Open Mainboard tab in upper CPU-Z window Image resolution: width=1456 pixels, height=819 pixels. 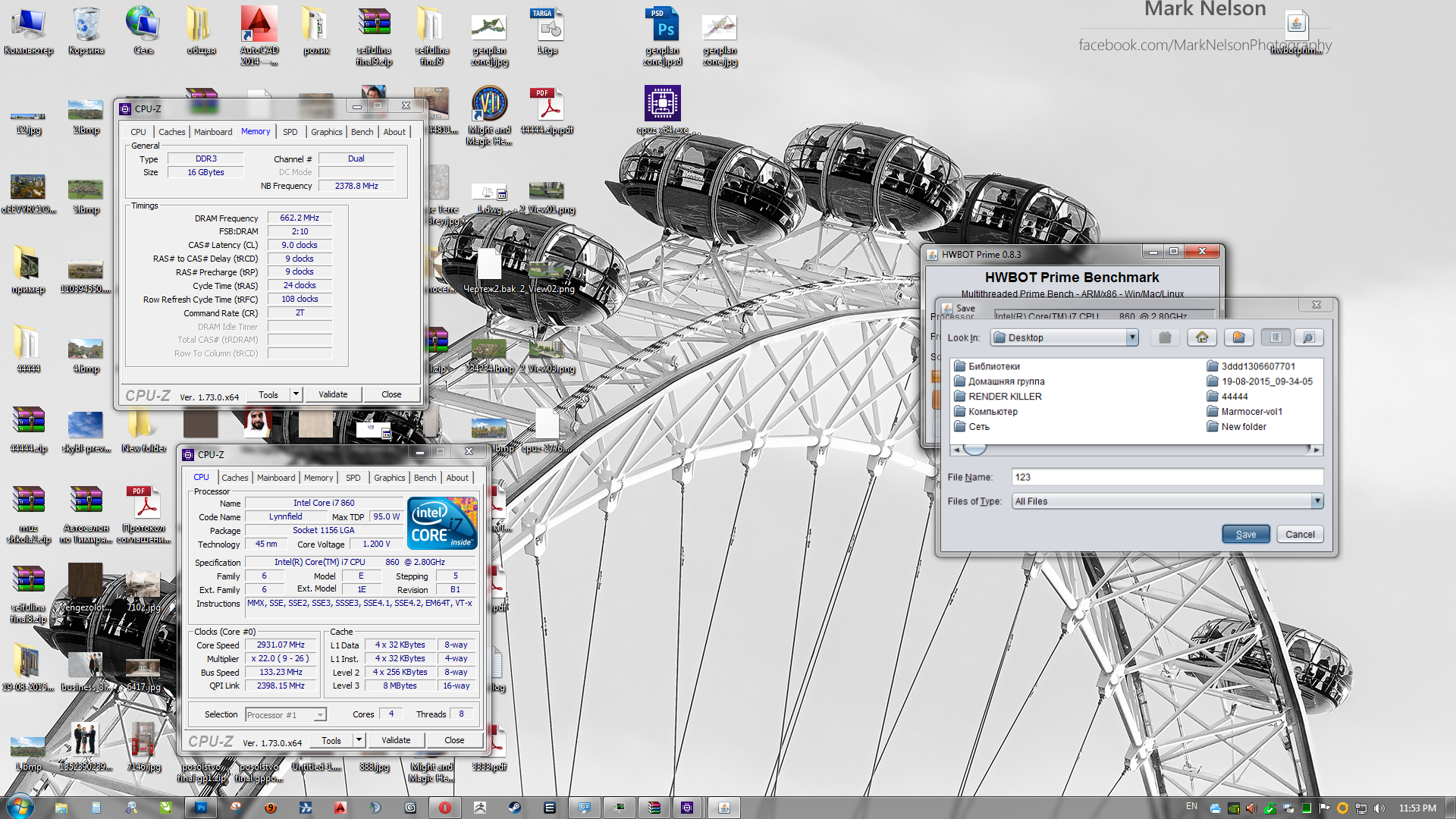(x=213, y=132)
